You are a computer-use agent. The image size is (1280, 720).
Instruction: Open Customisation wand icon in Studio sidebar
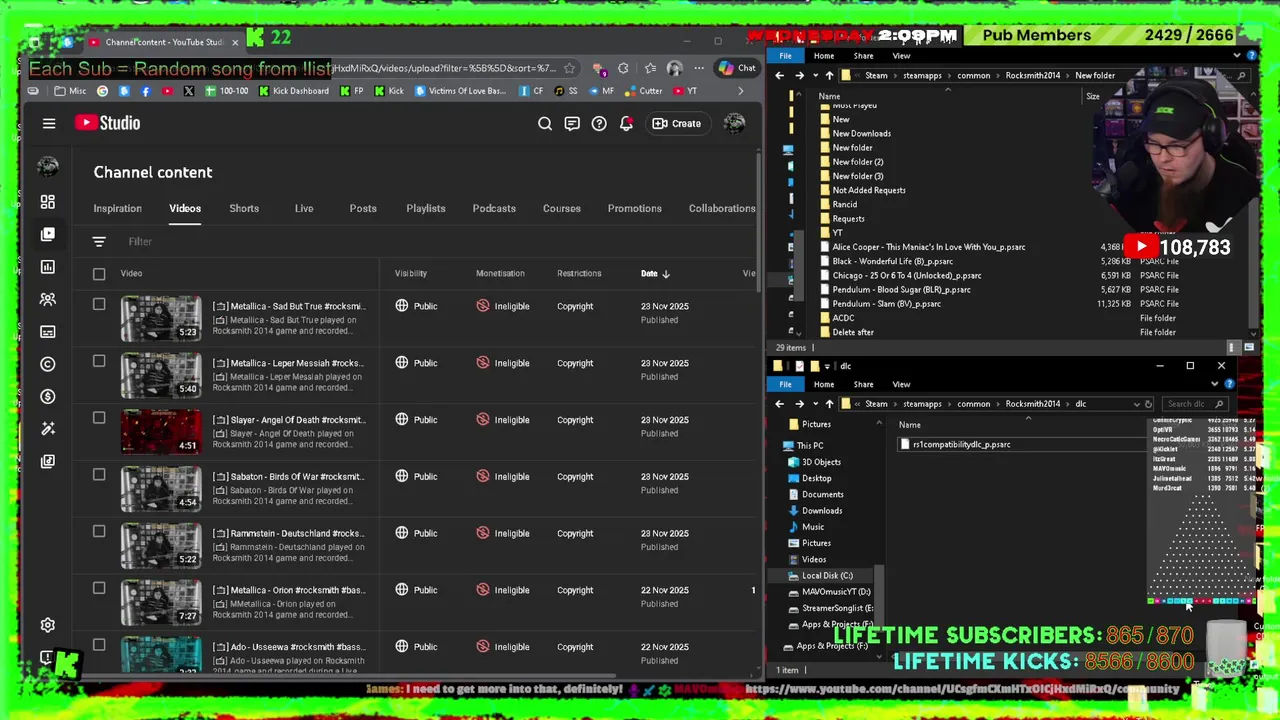tap(48, 429)
